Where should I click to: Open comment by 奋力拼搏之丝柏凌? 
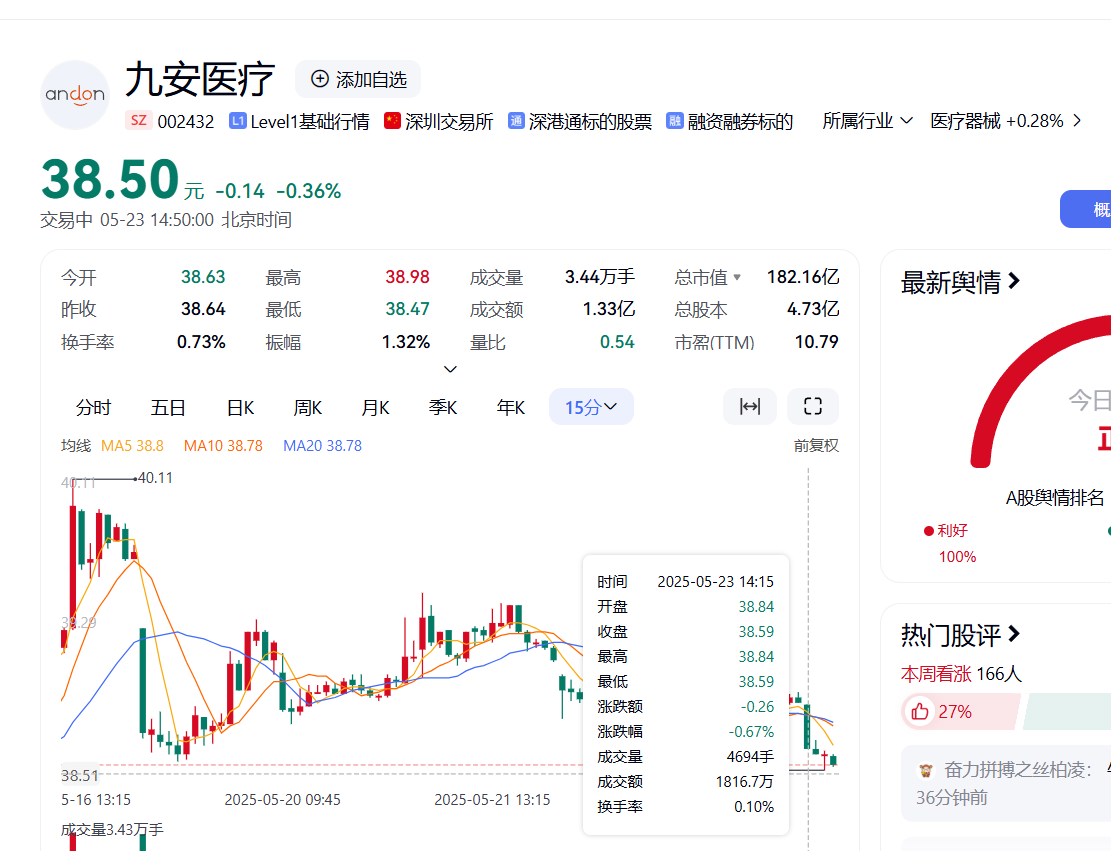click(x=1006, y=783)
